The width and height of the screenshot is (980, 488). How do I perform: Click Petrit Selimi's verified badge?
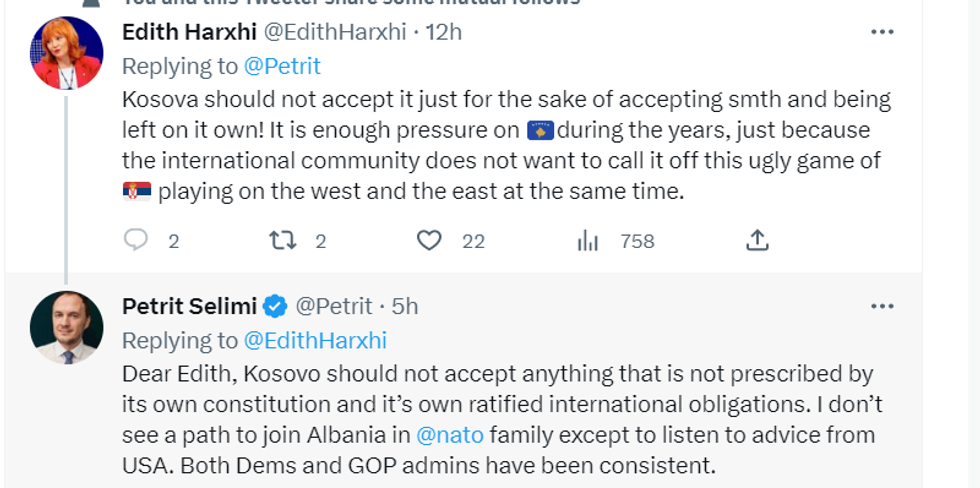[x=275, y=306]
